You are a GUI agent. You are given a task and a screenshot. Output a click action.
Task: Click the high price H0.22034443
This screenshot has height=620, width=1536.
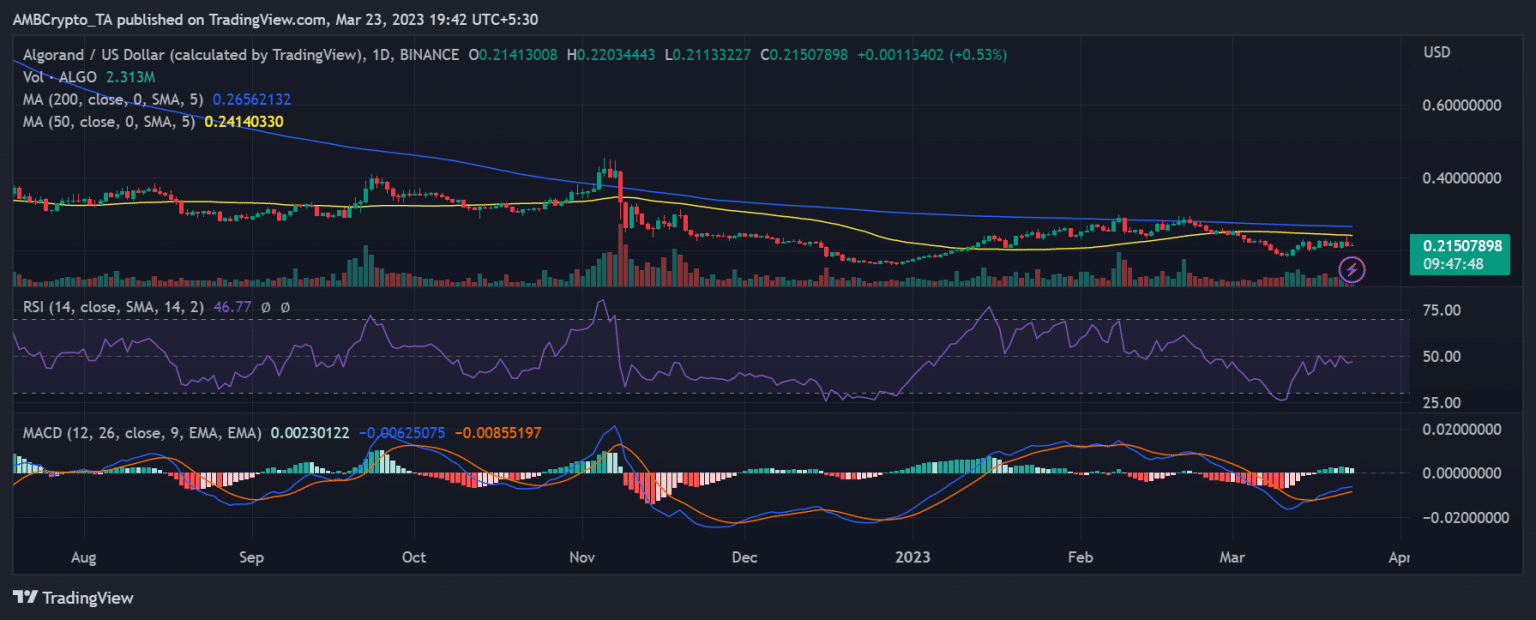(x=610, y=55)
